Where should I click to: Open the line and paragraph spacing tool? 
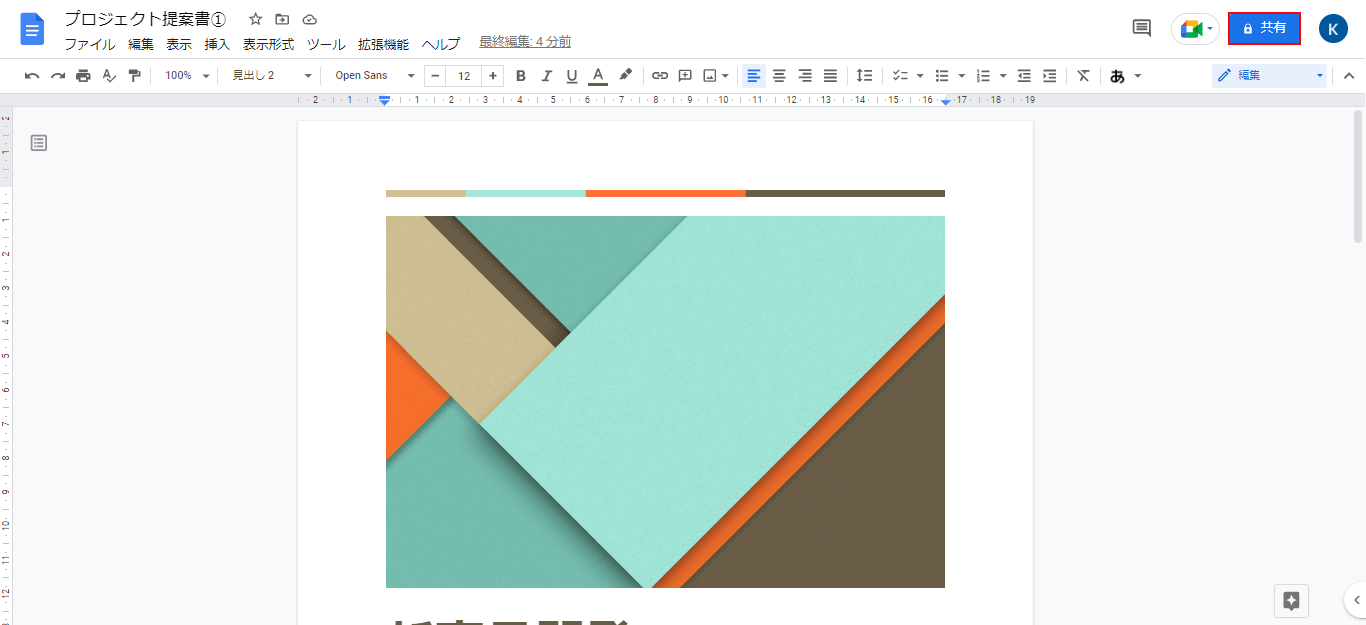pyautogui.click(x=865, y=75)
